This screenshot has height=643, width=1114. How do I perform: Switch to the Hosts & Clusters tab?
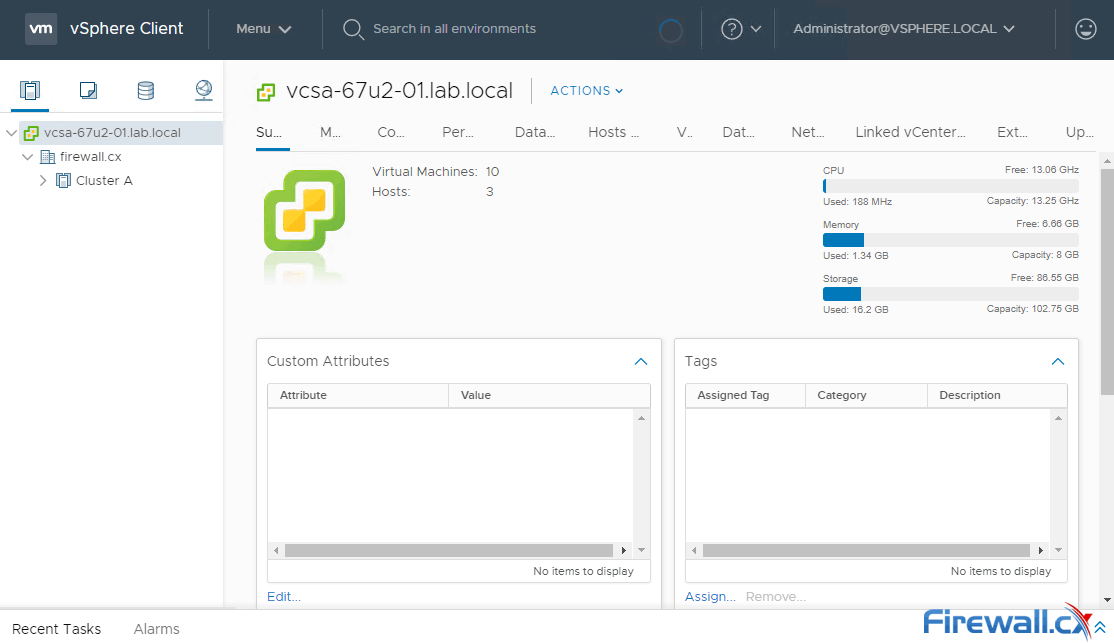(x=614, y=133)
